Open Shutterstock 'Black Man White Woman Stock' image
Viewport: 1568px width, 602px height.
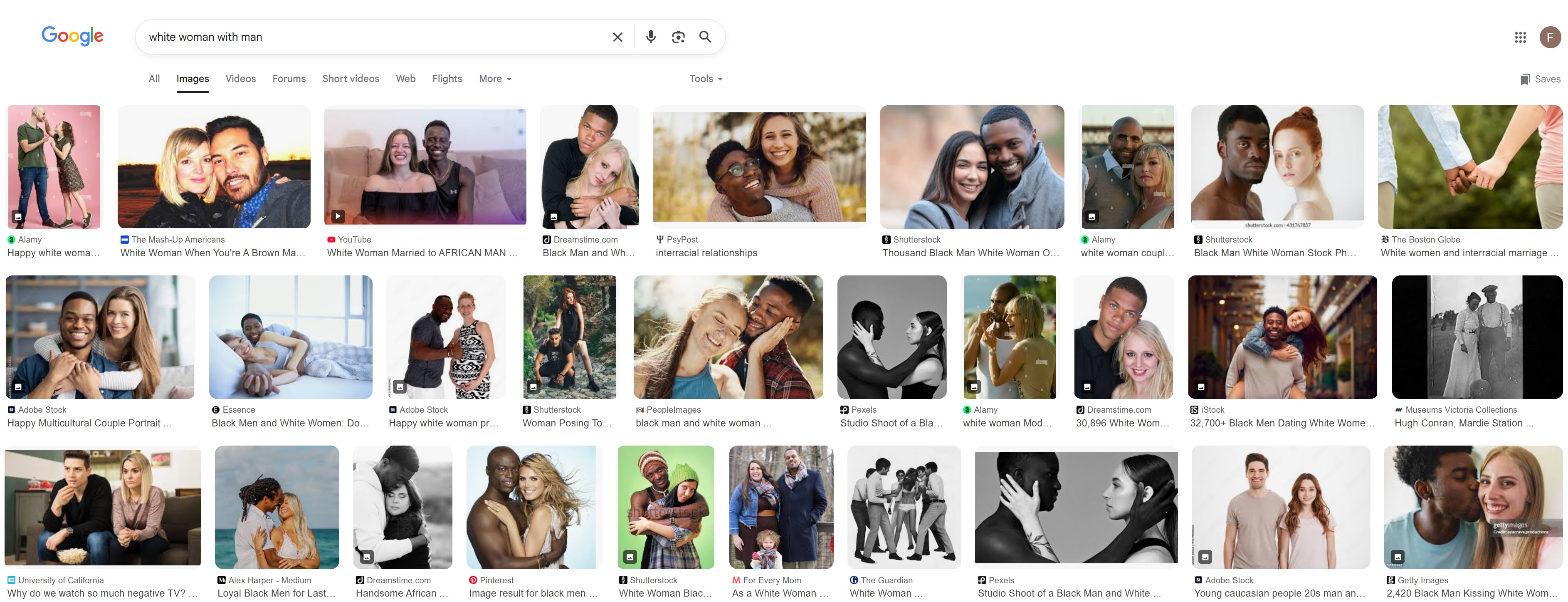coord(1277,167)
